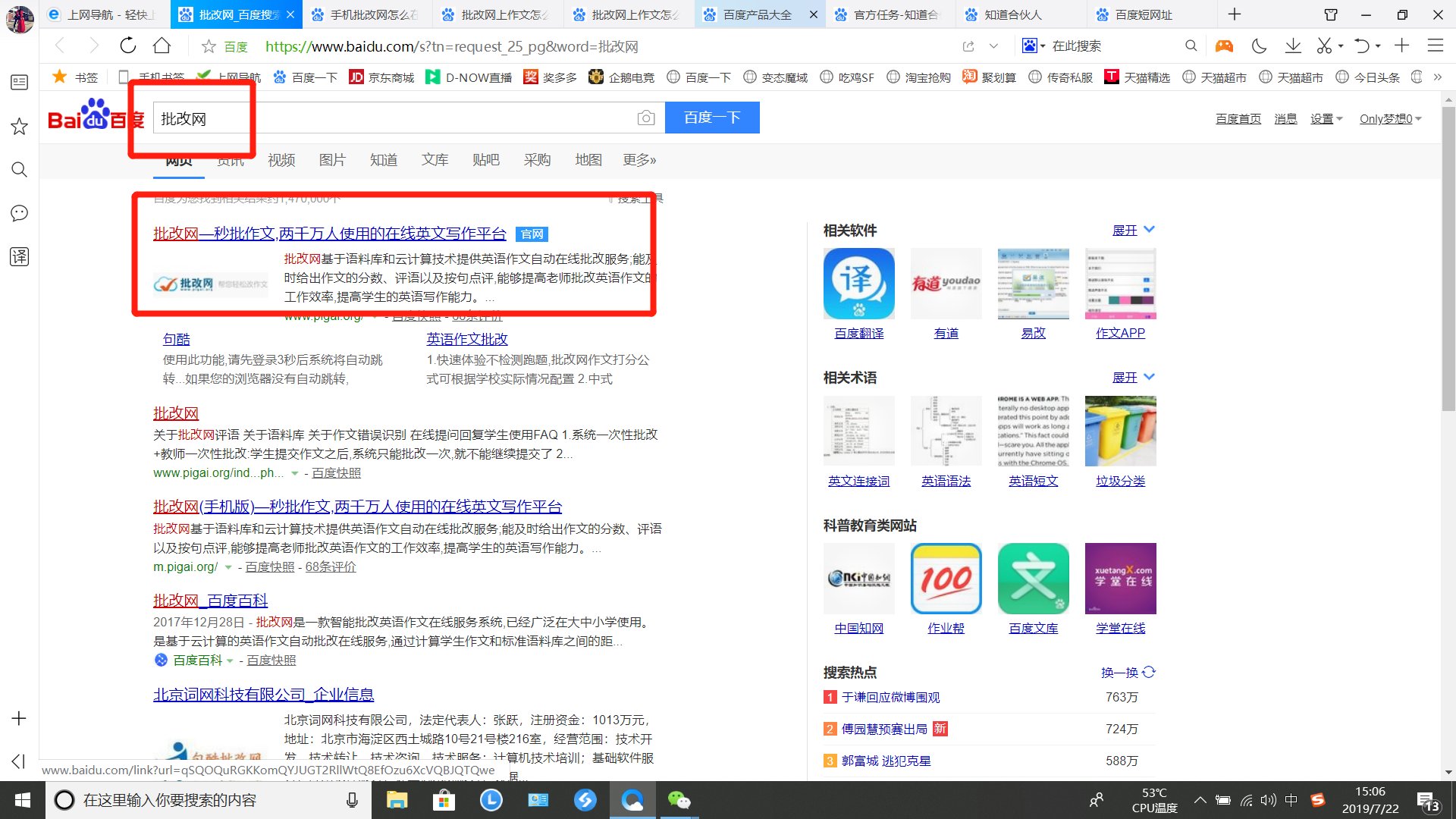Open 设置 dropdown on Baidu header
Viewport: 1456px width, 819px height.
1326,119
